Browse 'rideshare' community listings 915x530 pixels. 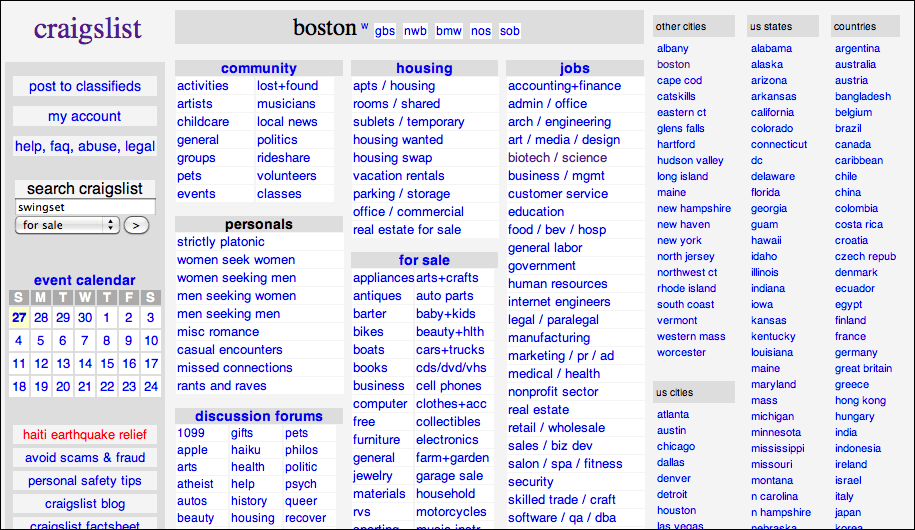pyautogui.click(x=284, y=158)
